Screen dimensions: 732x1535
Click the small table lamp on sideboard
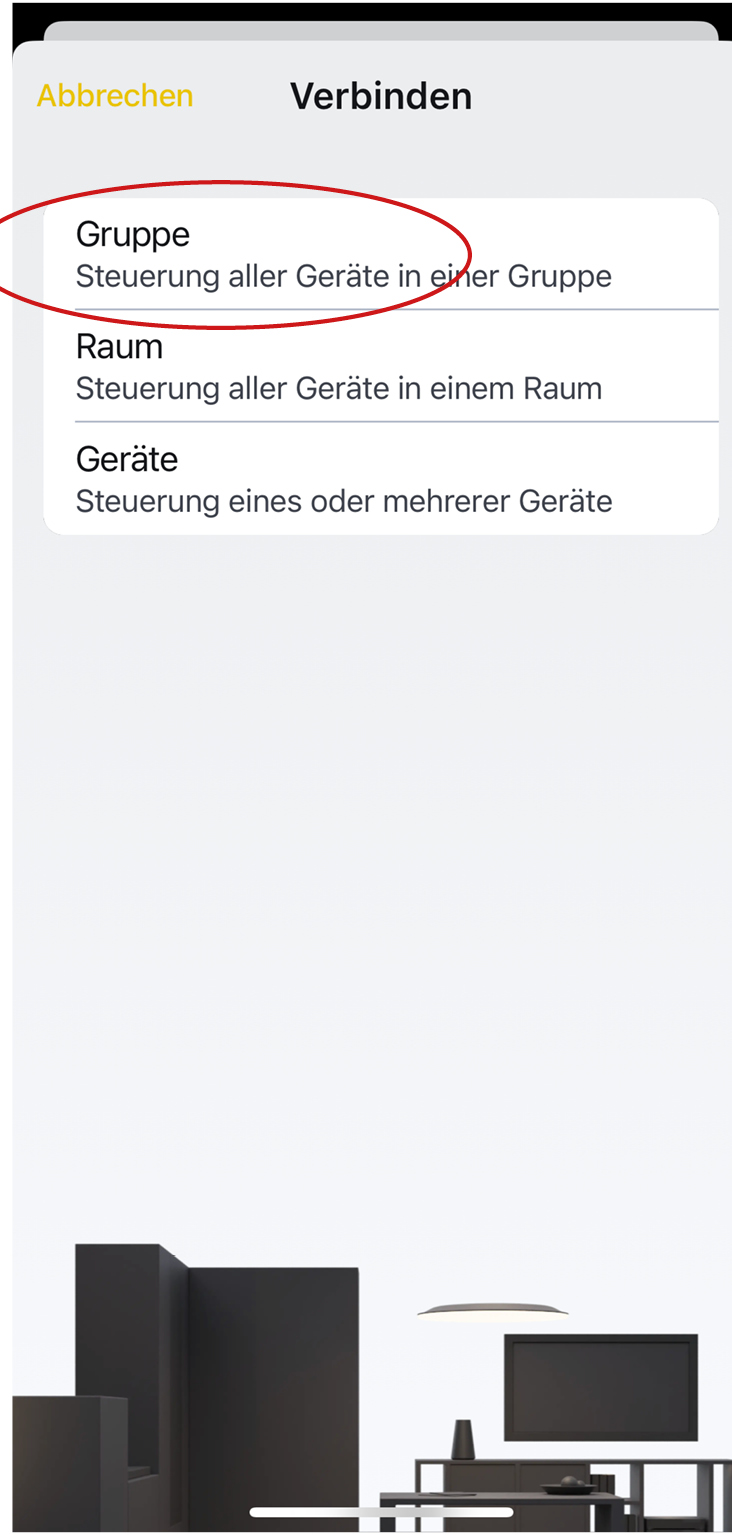463,1439
